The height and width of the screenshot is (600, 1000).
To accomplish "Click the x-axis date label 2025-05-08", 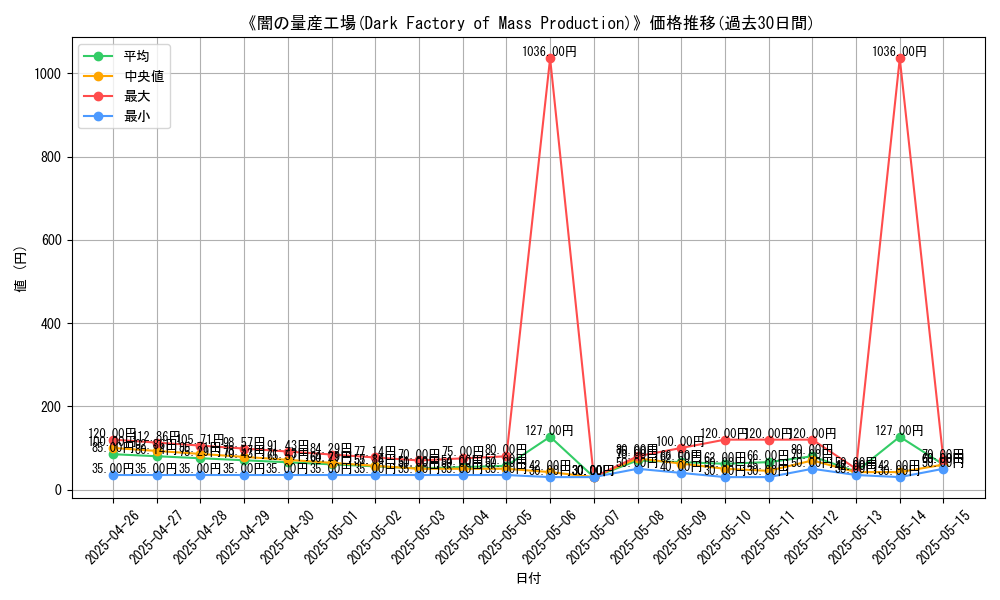I will (636, 536).
